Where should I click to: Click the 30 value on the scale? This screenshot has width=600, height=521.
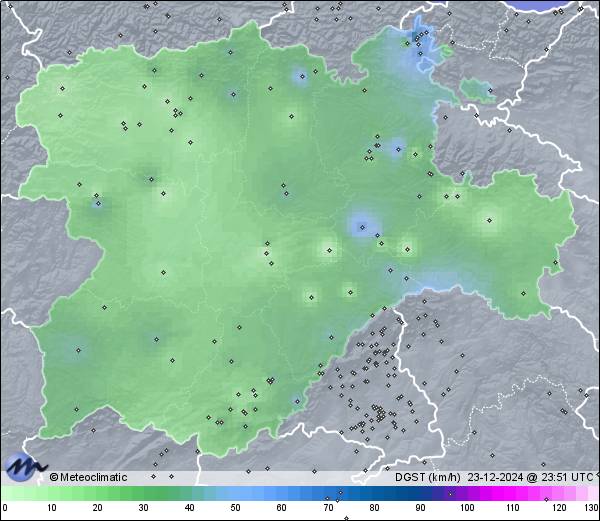pos(143,508)
